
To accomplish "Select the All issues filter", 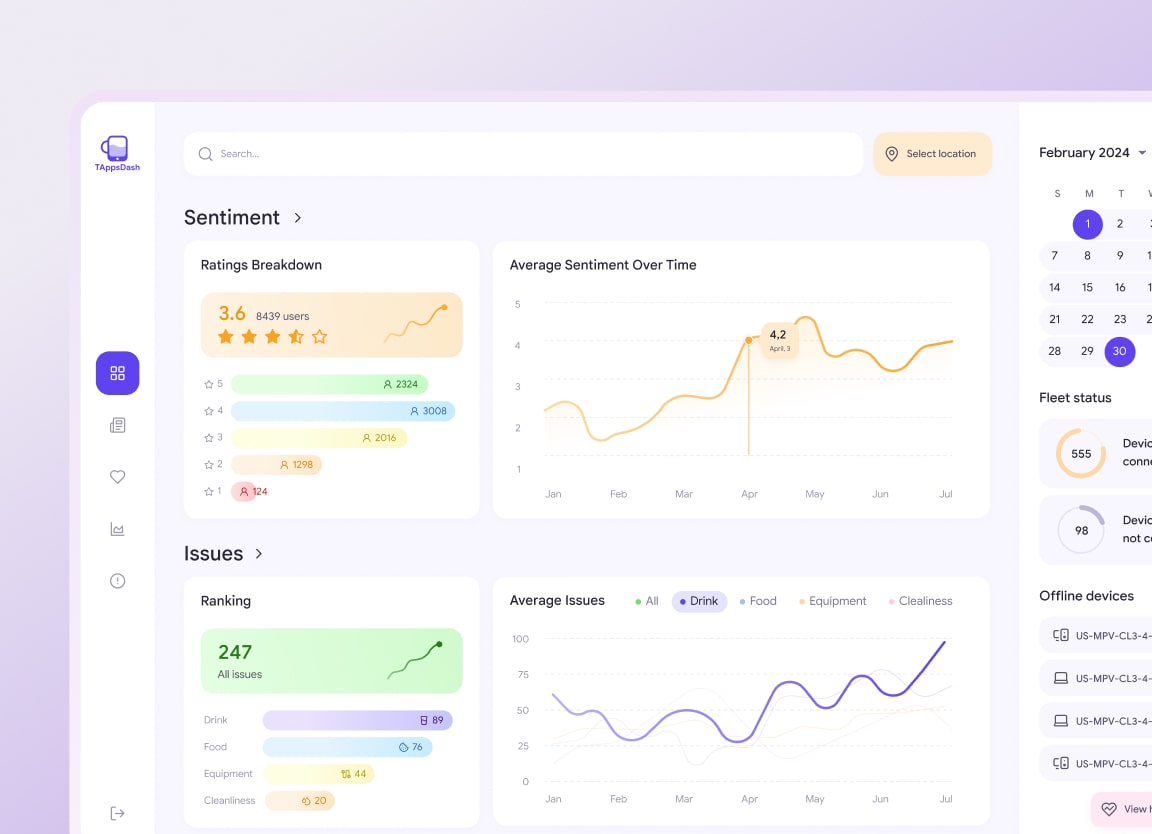I will click(x=647, y=601).
